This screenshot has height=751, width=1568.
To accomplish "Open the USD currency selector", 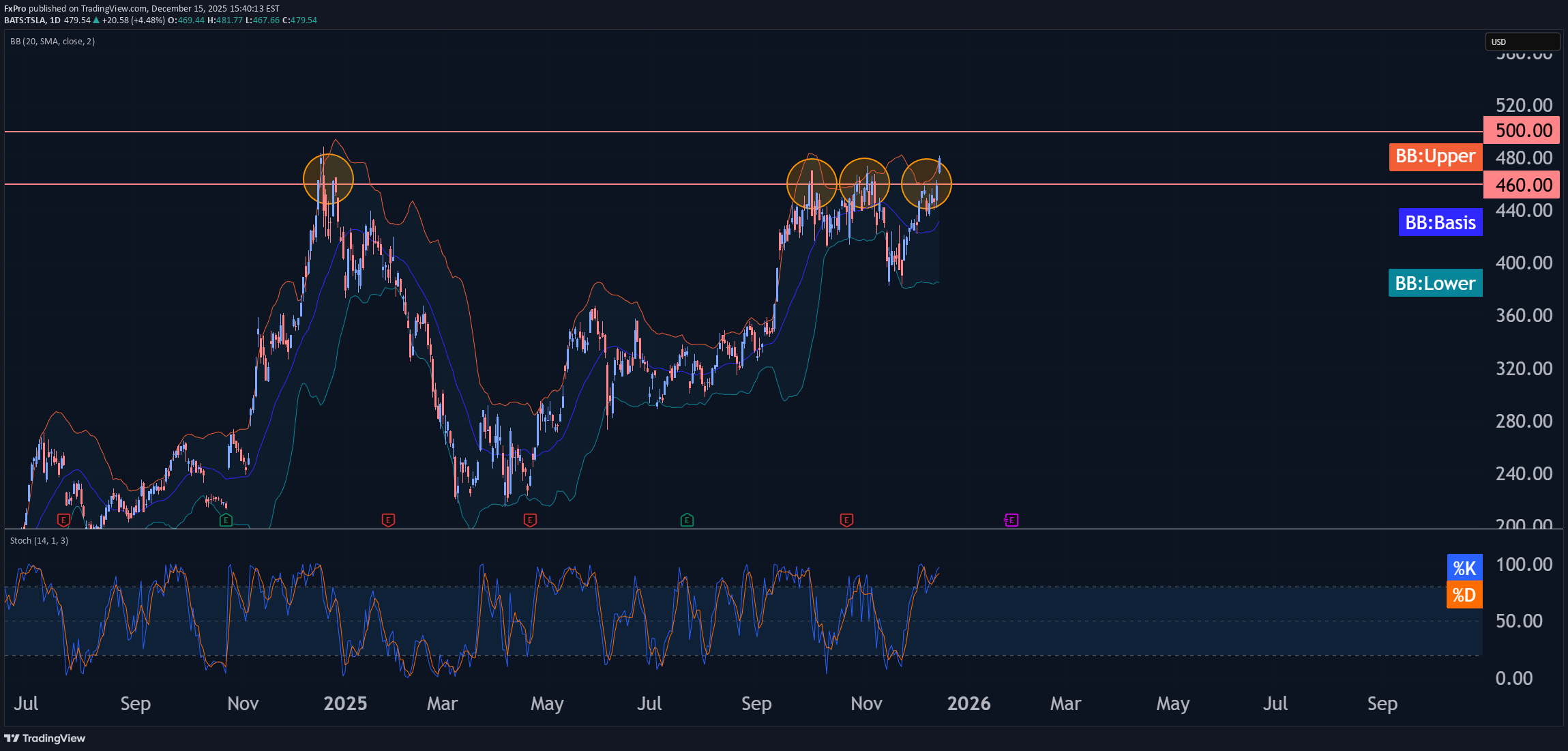I will (x=1522, y=42).
